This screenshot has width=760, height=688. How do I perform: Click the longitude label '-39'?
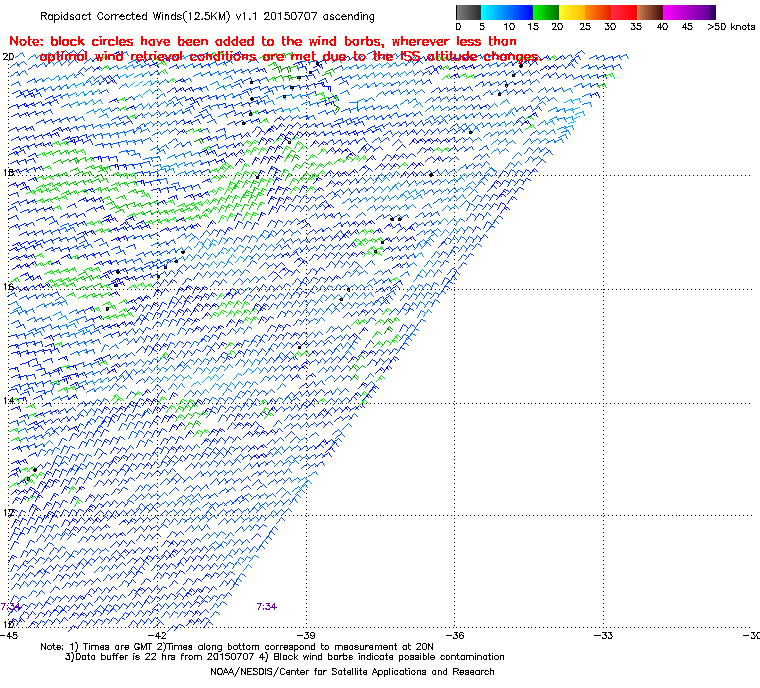pyautogui.click(x=306, y=635)
